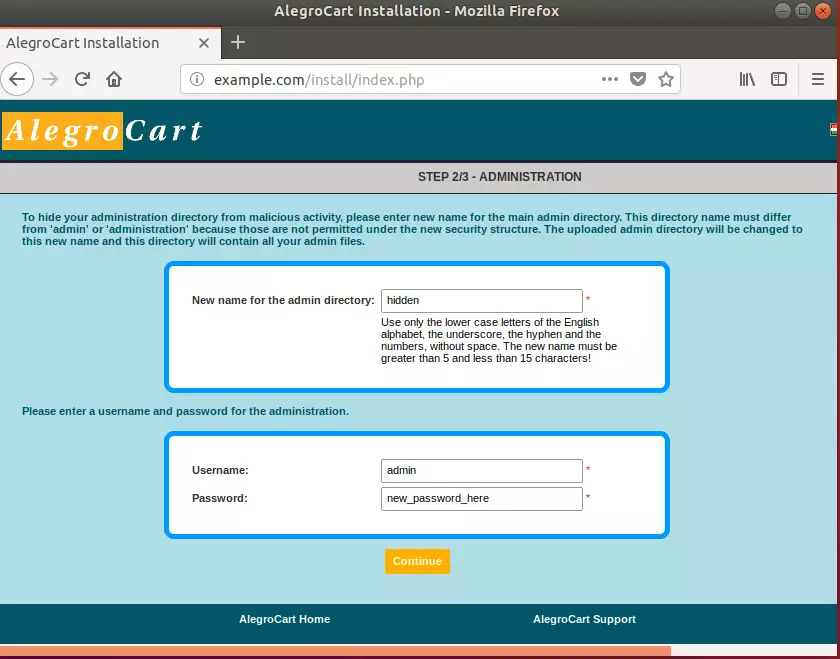Open the Firefox home page
840x659 pixels.
114,79
